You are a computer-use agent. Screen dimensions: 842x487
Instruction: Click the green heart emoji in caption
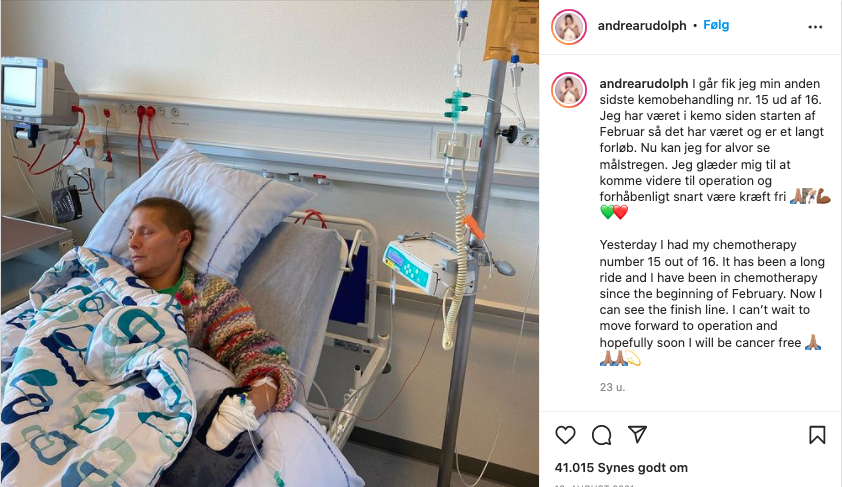tap(607, 213)
